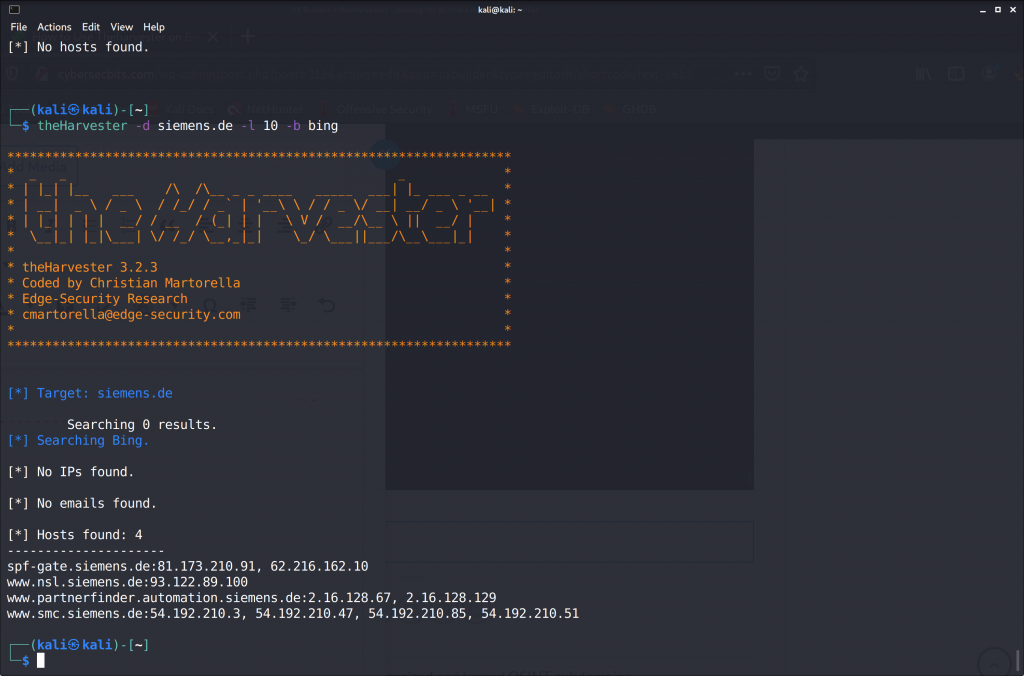Viewport: 1024px width, 676px height.
Task: Click the search icon in the page editor
Action: click(x=210, y=304)
